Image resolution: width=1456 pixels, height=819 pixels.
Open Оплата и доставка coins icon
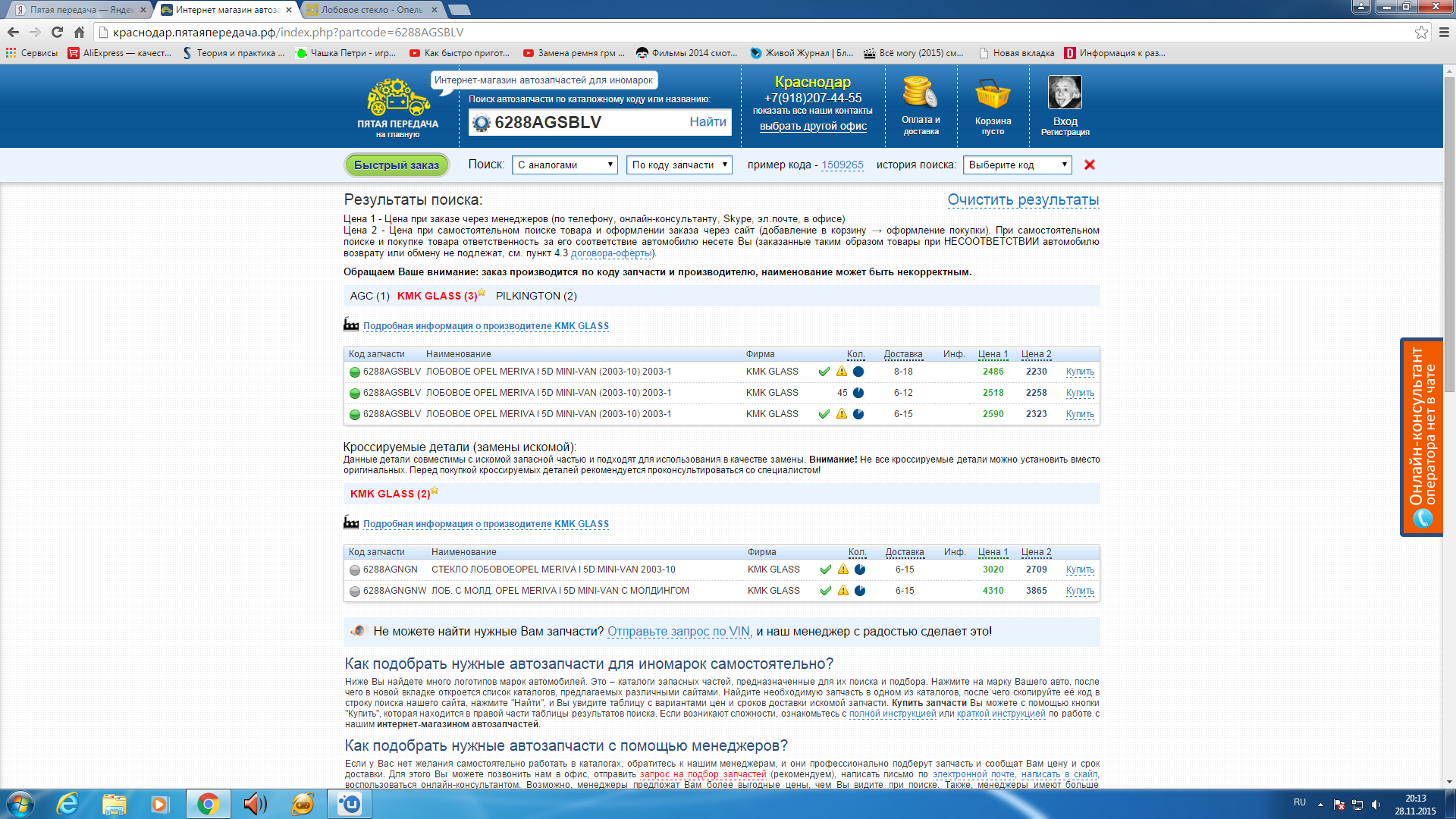point(920,93)
